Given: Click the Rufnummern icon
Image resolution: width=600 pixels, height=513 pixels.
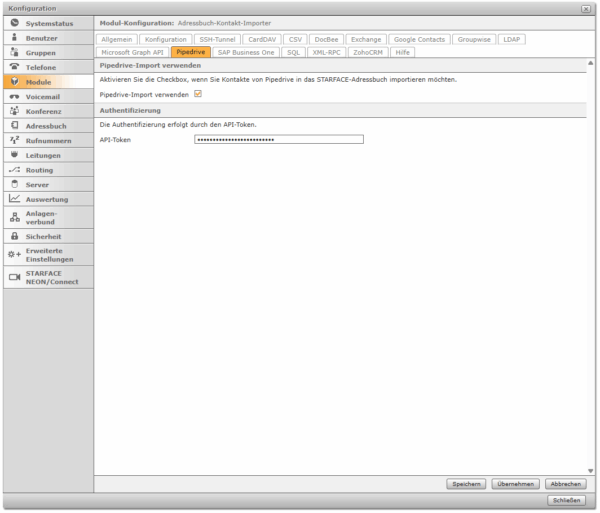Looking at the screenshot, I should point(15,140).
